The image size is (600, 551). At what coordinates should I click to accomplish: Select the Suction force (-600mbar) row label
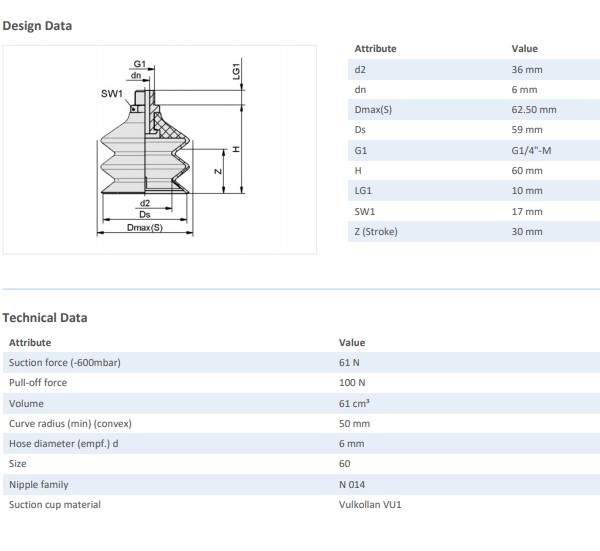(x=64, y=362)
